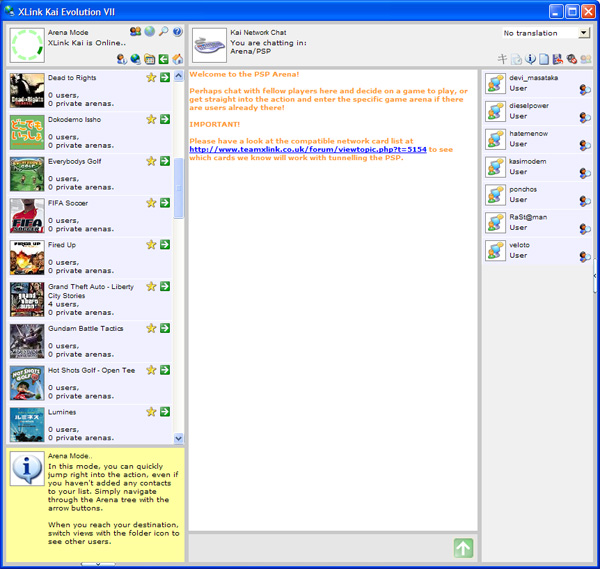Click the action icon beside devi_masataka

584,90
